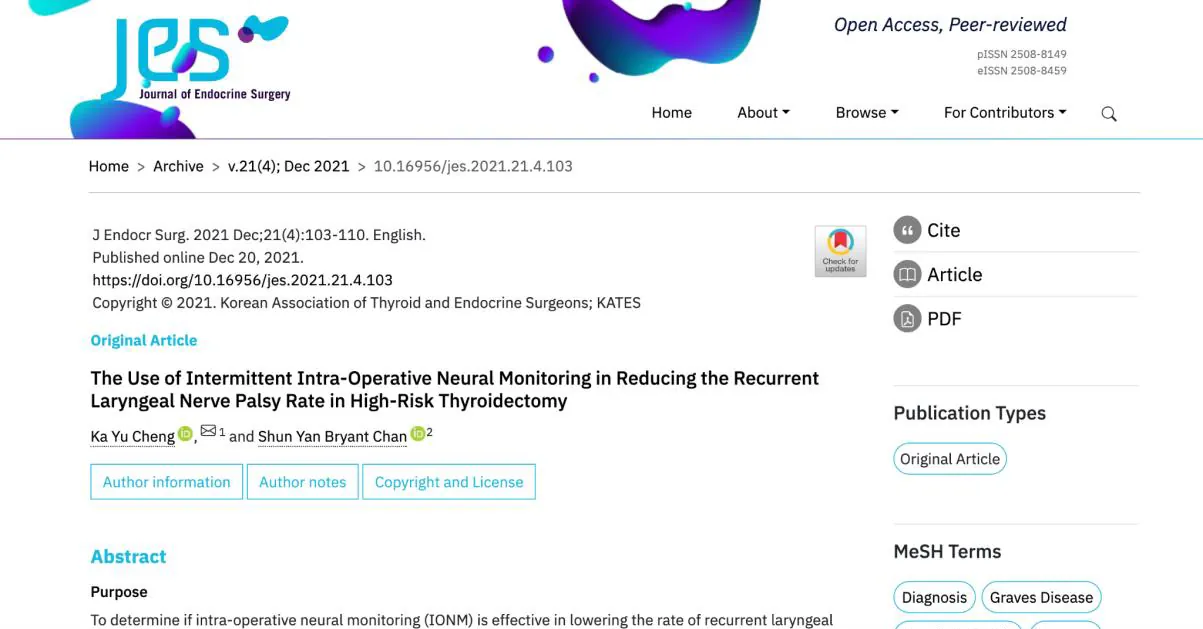Click the article title text

coord(455,390)
